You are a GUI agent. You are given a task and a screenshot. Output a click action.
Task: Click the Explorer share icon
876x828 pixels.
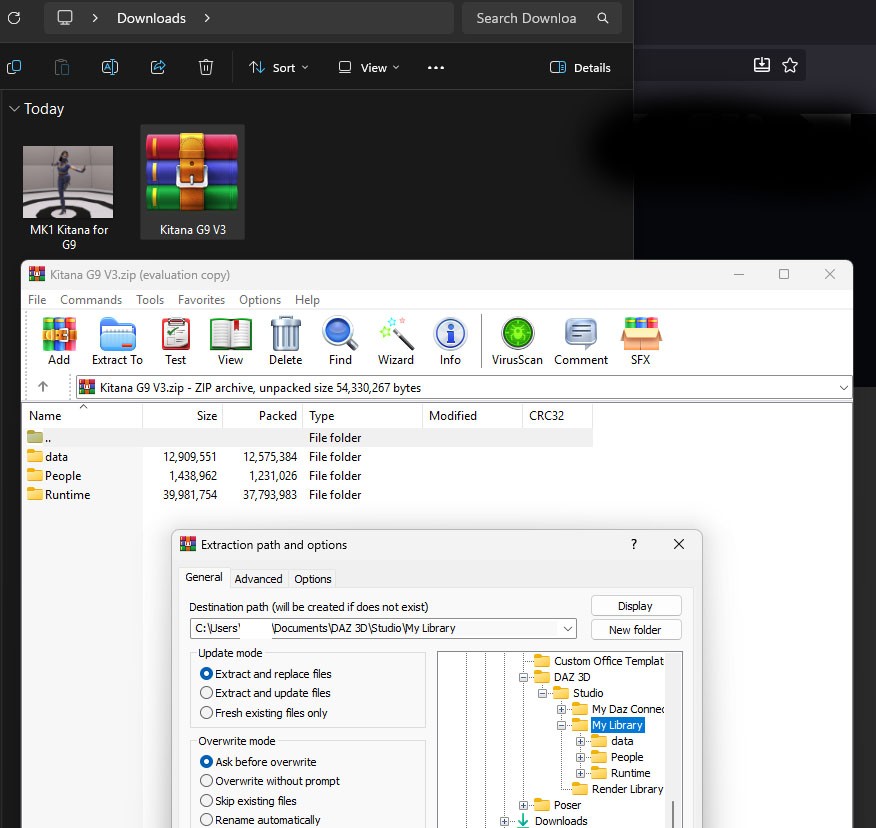(x=158, y=67)
